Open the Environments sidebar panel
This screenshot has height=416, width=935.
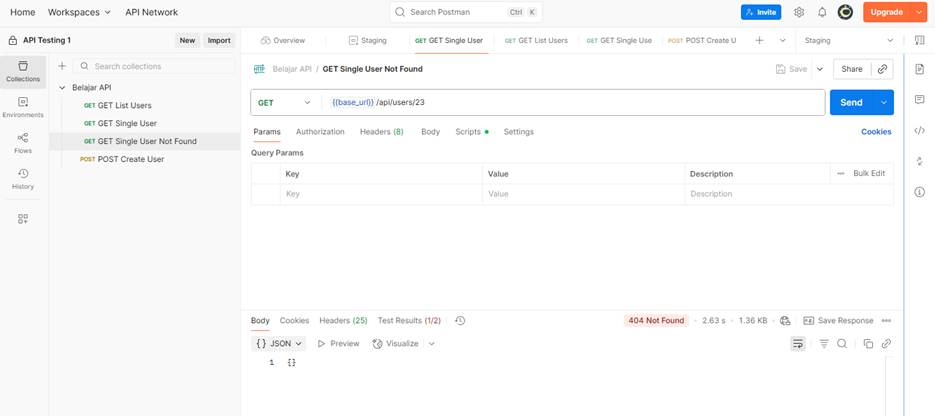[x=23, y=106]
